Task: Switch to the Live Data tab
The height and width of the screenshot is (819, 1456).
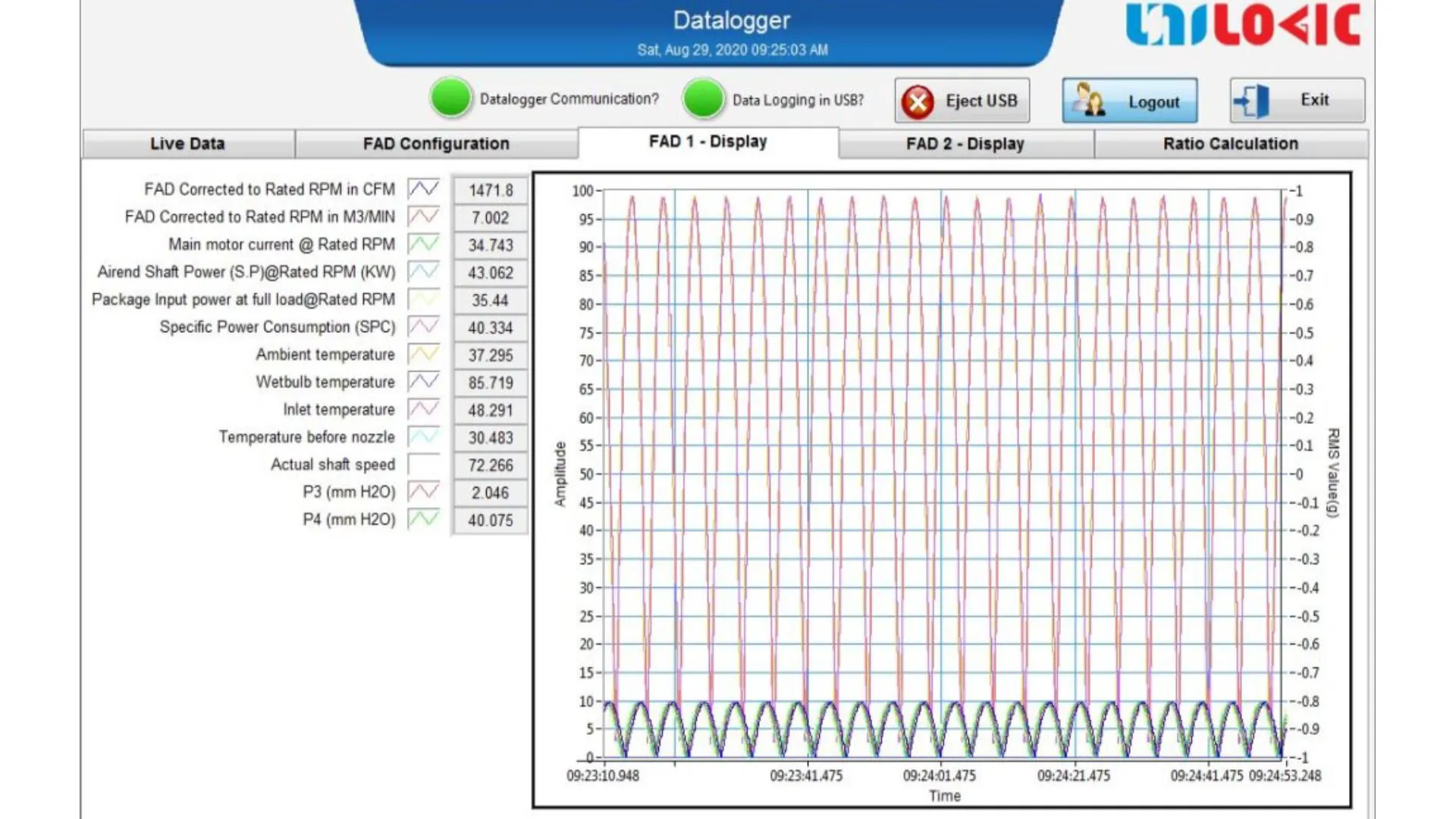Action: click(x=187, y=144)
